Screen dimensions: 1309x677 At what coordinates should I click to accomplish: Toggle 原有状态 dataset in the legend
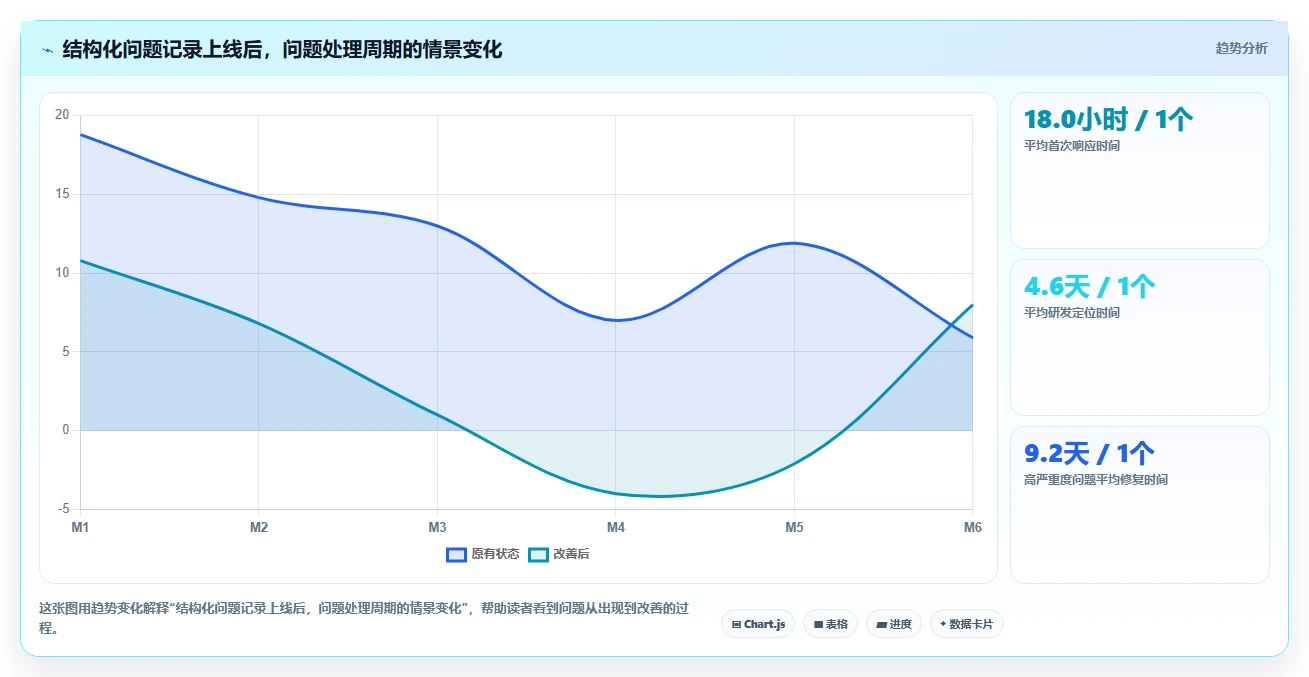coord(483,554)
